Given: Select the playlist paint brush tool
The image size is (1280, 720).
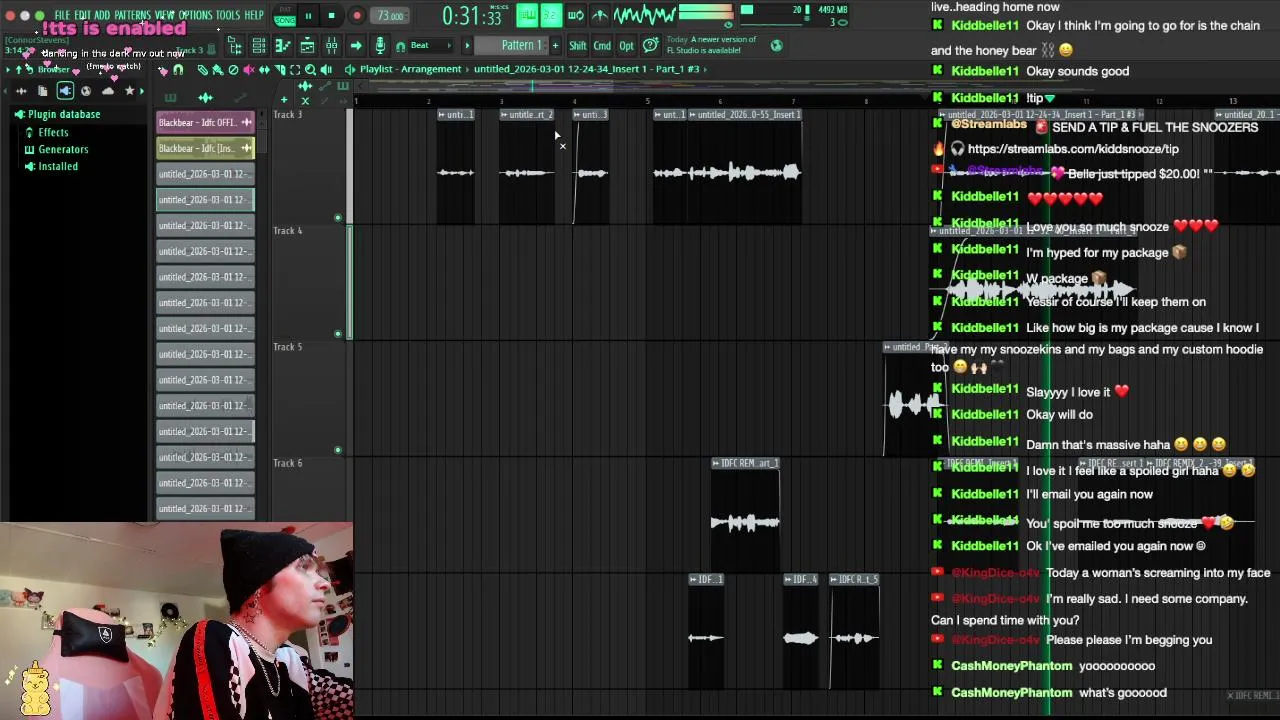Looking at the screenshot, I should [x=218, y=70].
